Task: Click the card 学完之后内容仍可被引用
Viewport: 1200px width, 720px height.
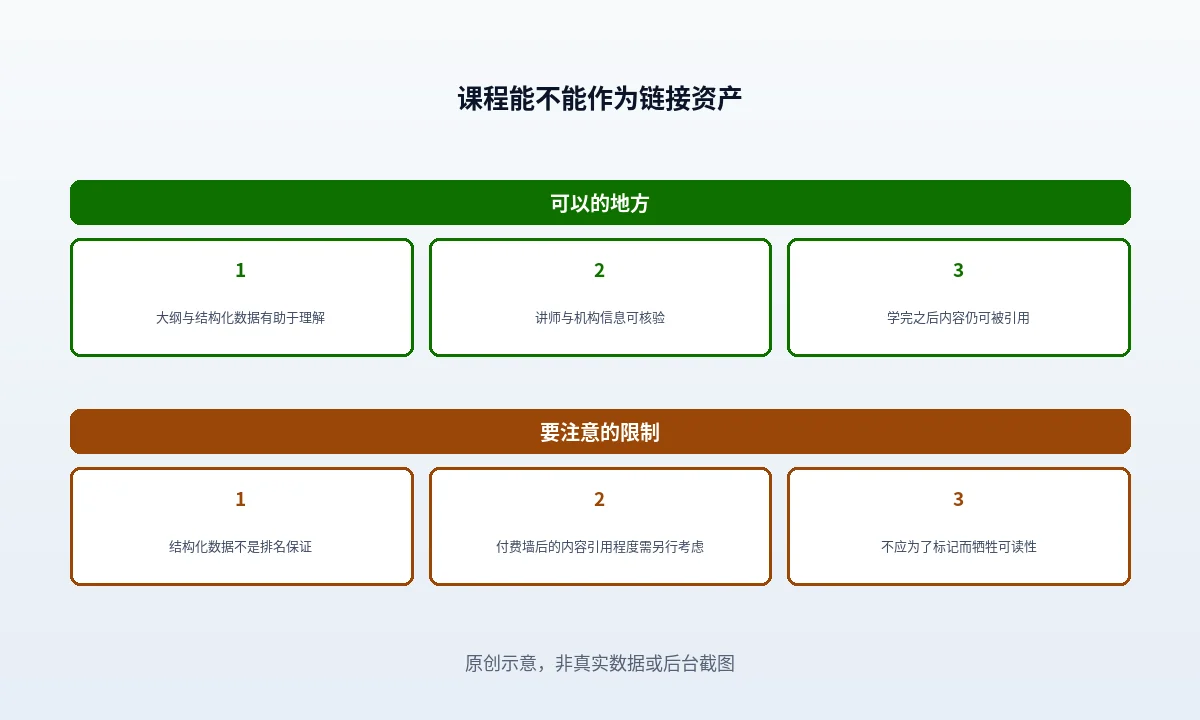Action: 959,297
